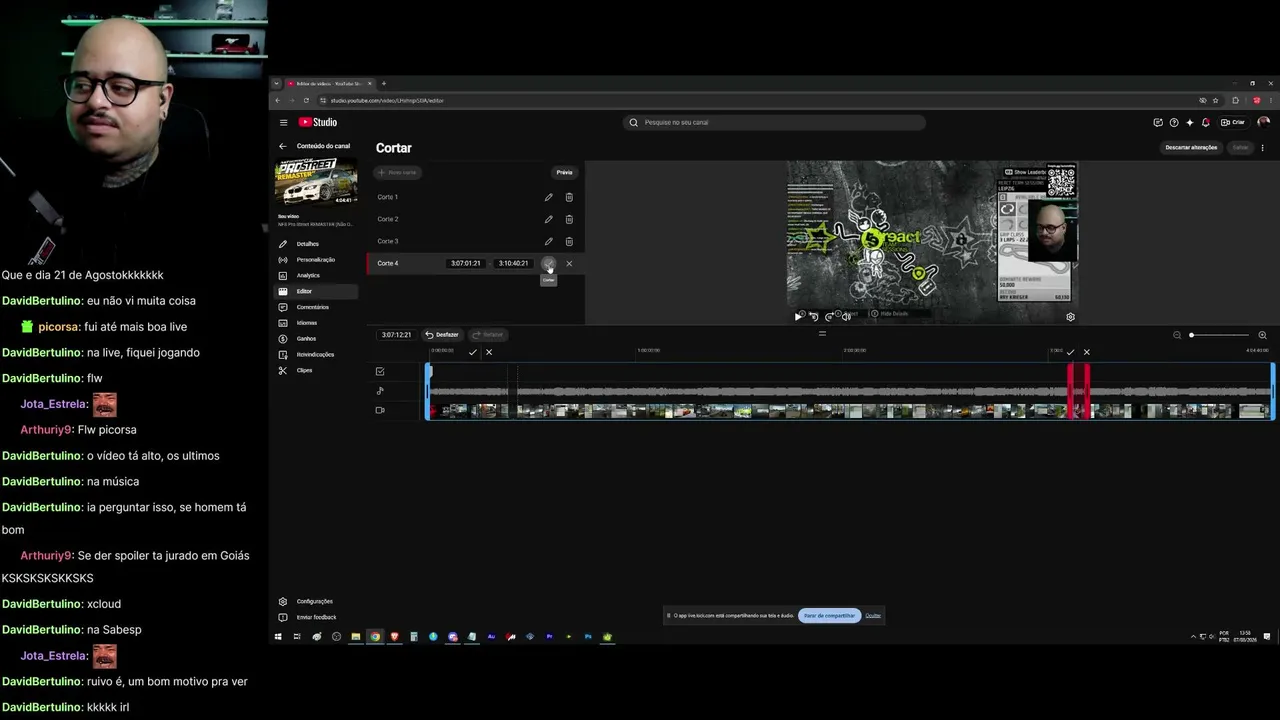Open the Criar create menu
This screenshot has width=1280, height=720.
pyautogui.click(x=1233, y=122)
